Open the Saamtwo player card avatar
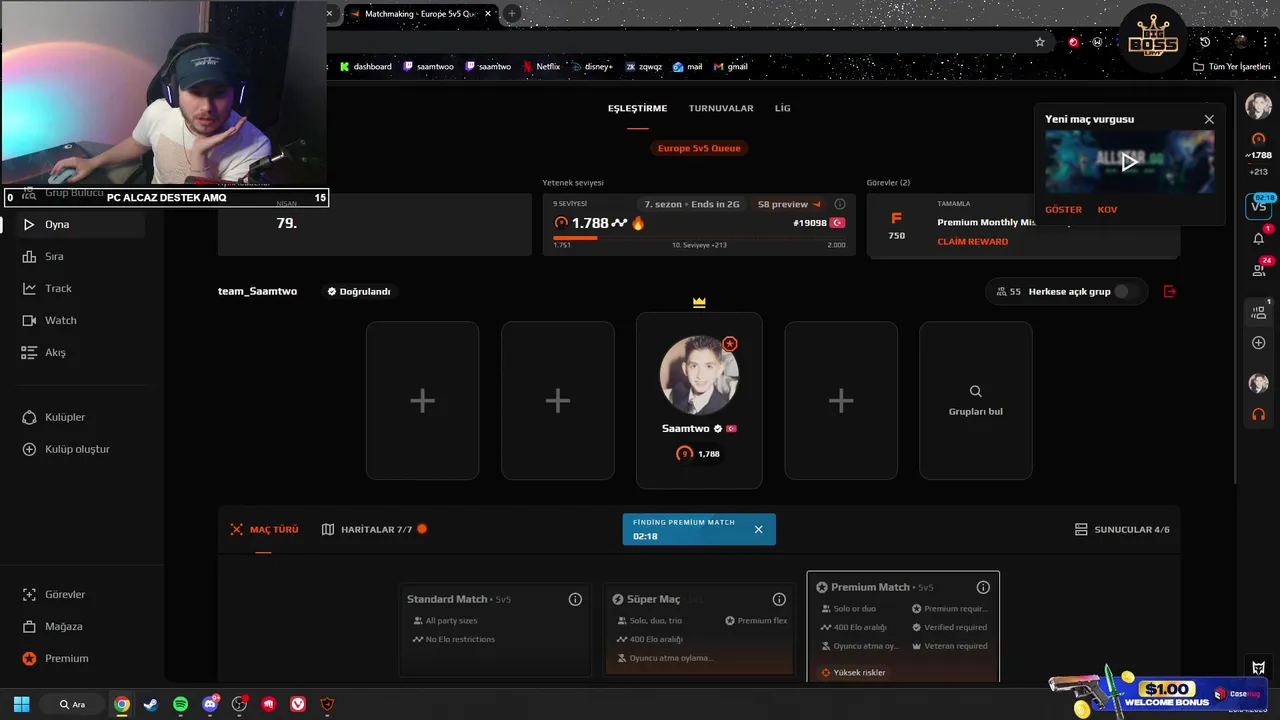The height and width of the screenshot is (720, 1280). [x=699, y=375]
